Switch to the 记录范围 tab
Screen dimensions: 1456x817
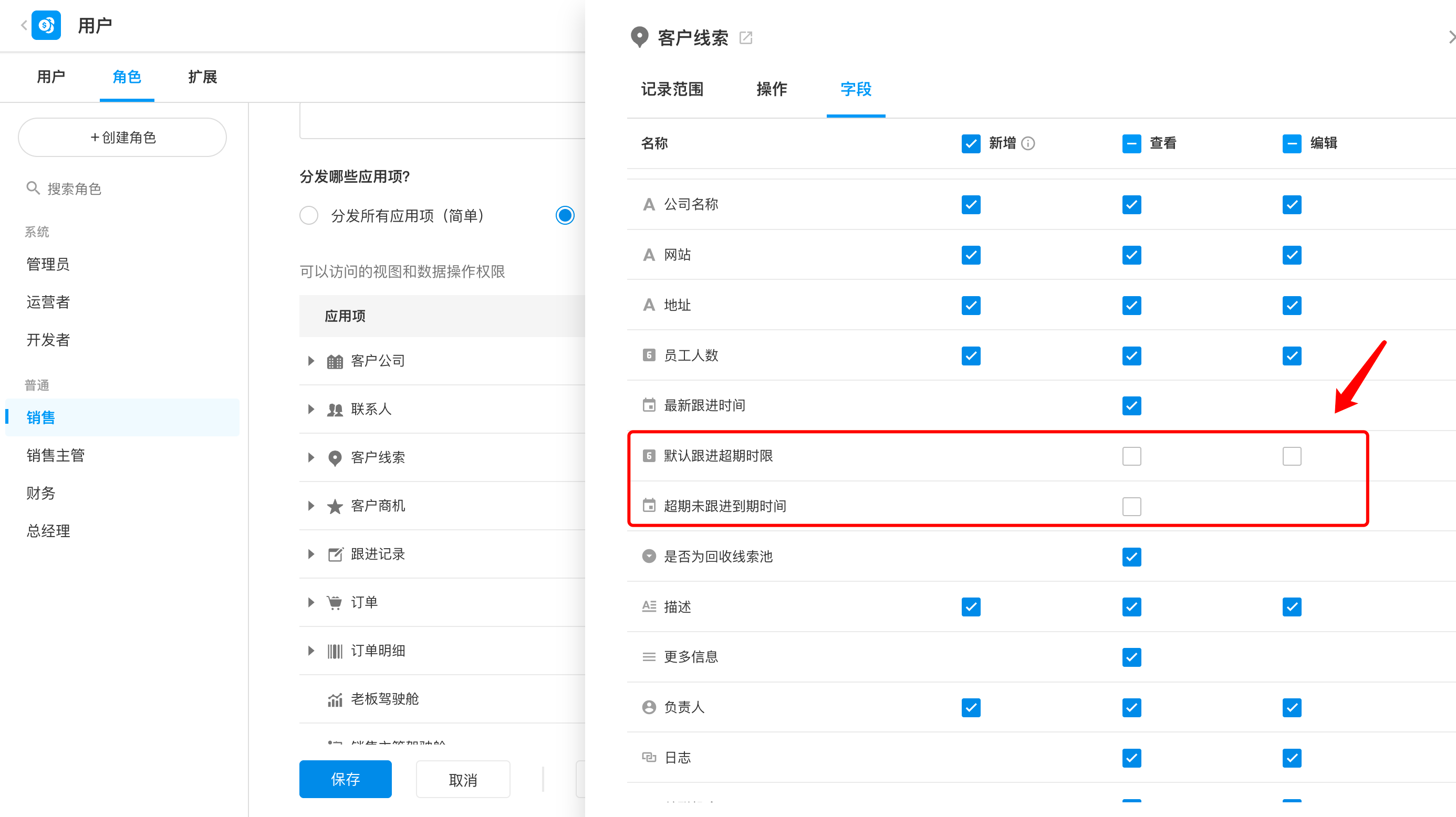point(672,89)
